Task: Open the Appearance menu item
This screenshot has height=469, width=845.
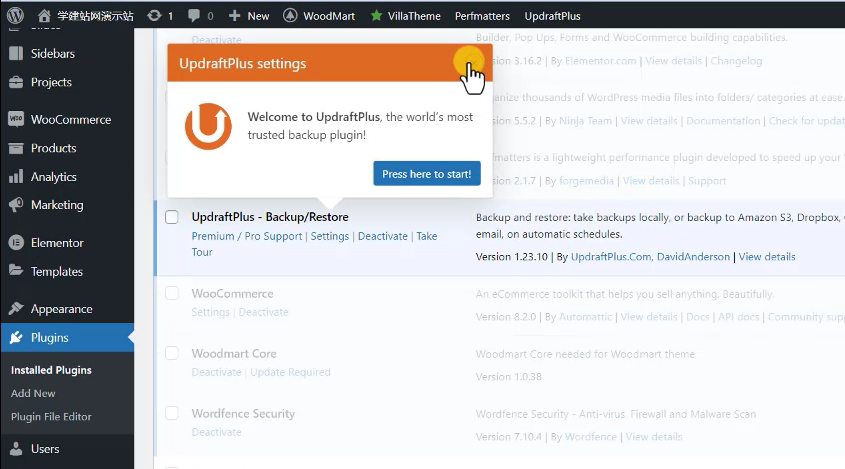Action: tap(61, 309)
